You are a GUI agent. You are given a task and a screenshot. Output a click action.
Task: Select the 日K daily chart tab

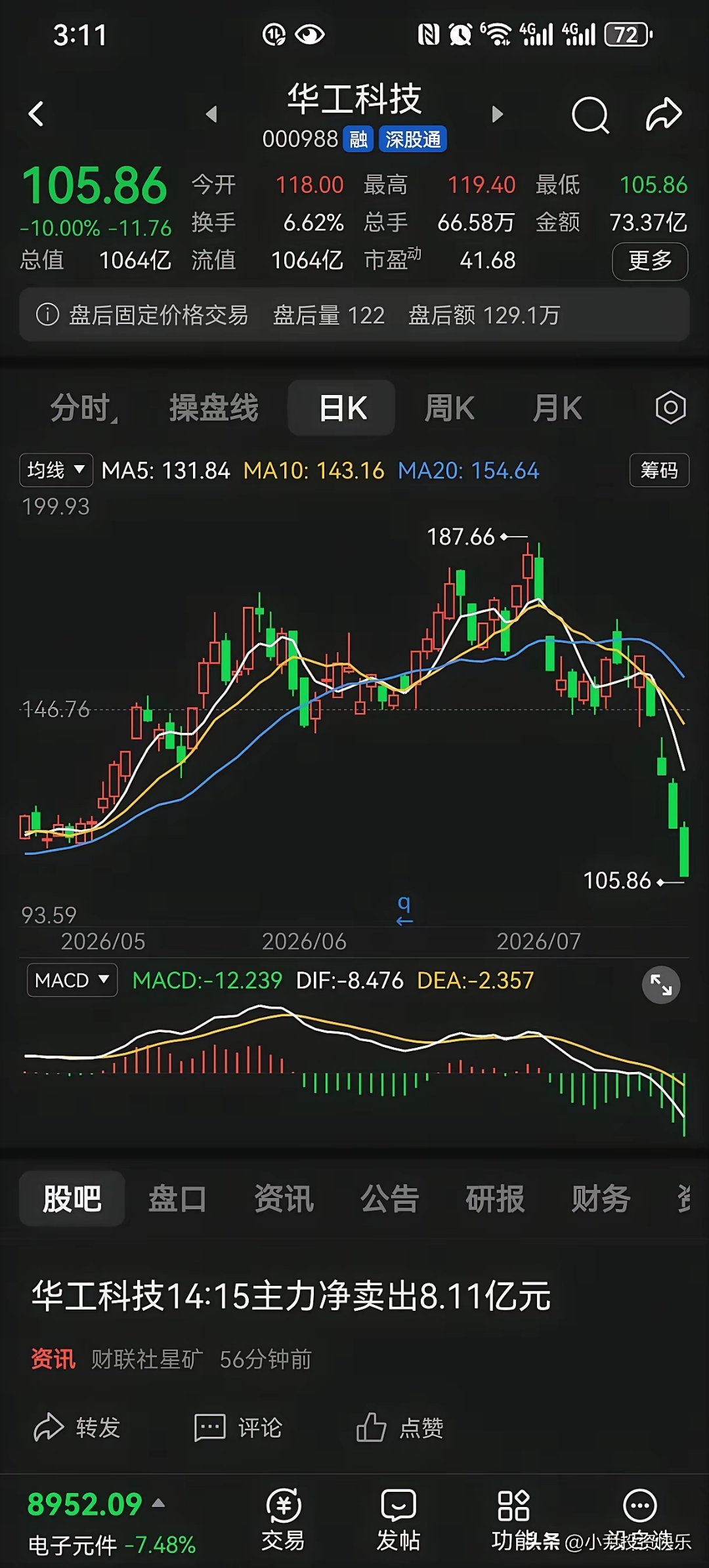(341, 408)
